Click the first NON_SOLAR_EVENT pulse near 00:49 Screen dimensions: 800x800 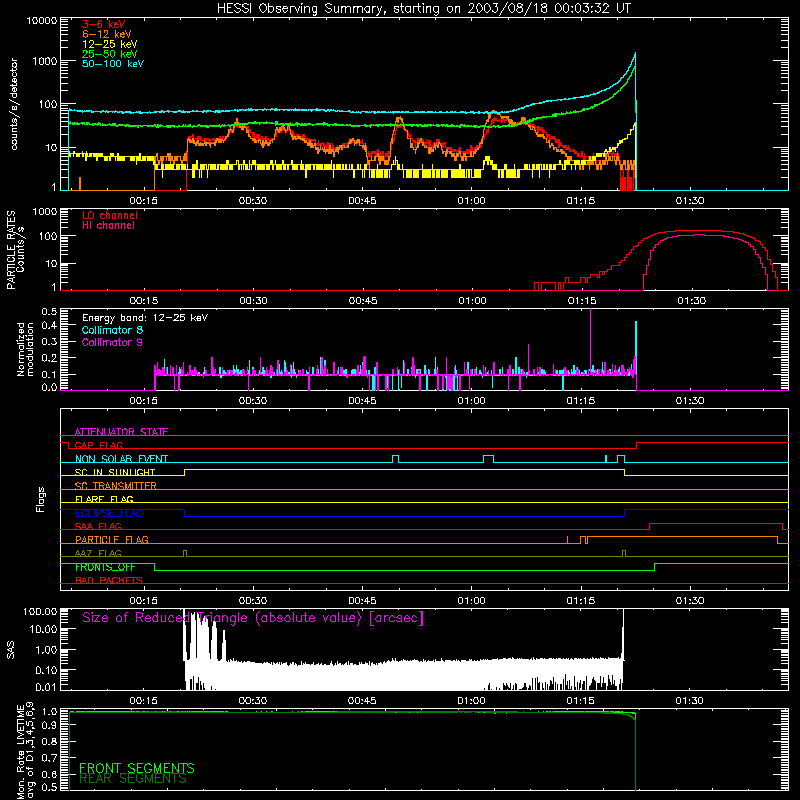pos(395,459)
